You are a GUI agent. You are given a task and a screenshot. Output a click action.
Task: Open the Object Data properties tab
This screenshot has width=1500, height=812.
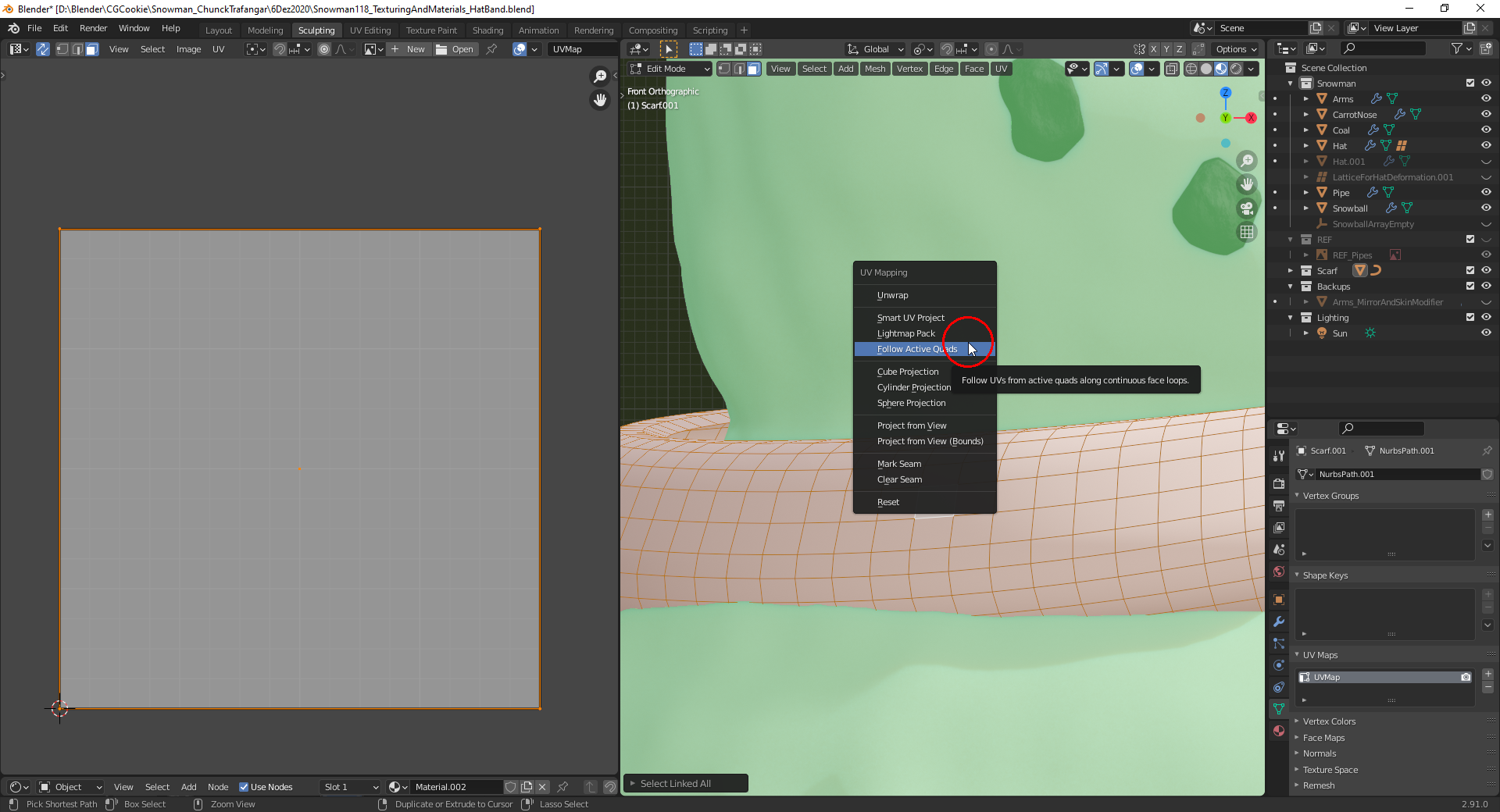(x=1279, y=709)
